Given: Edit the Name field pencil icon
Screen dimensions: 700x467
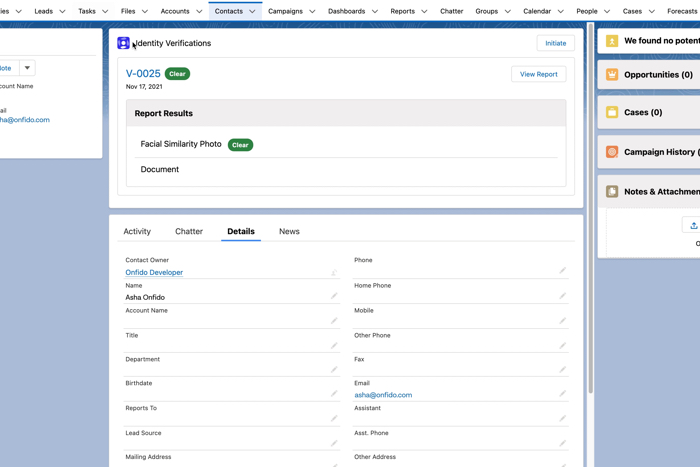Looking at the screenshot, I should (334, 296).
